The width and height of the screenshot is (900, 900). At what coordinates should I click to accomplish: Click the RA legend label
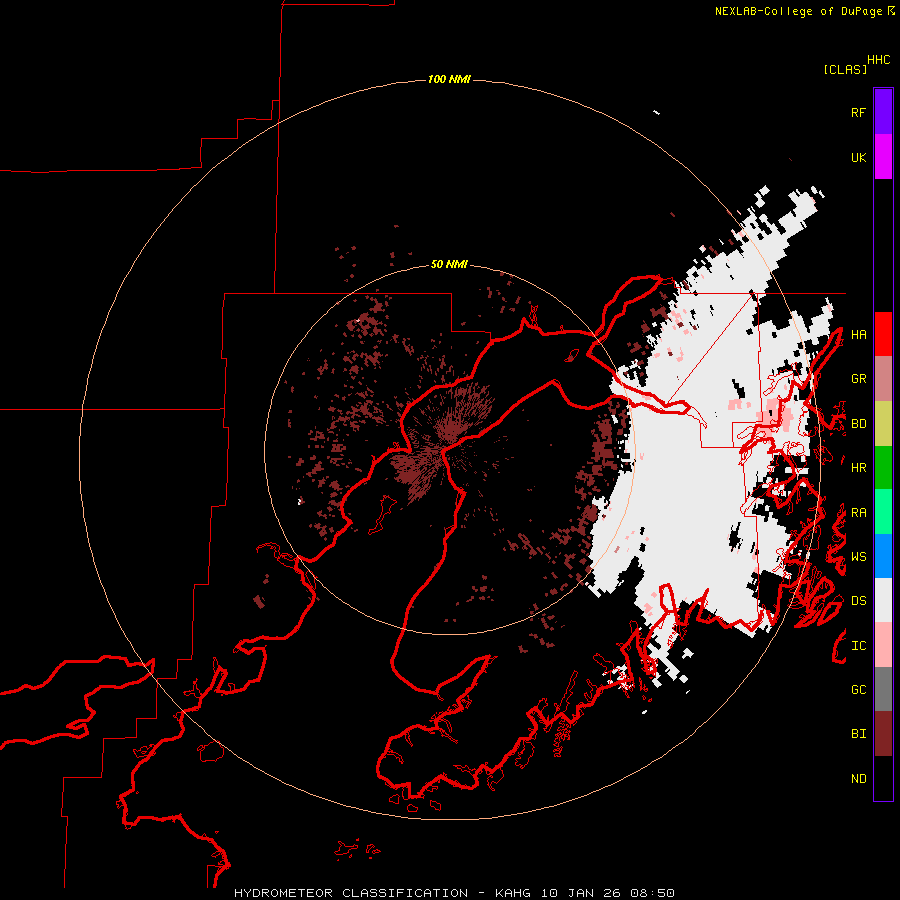[x=858, y=513]
